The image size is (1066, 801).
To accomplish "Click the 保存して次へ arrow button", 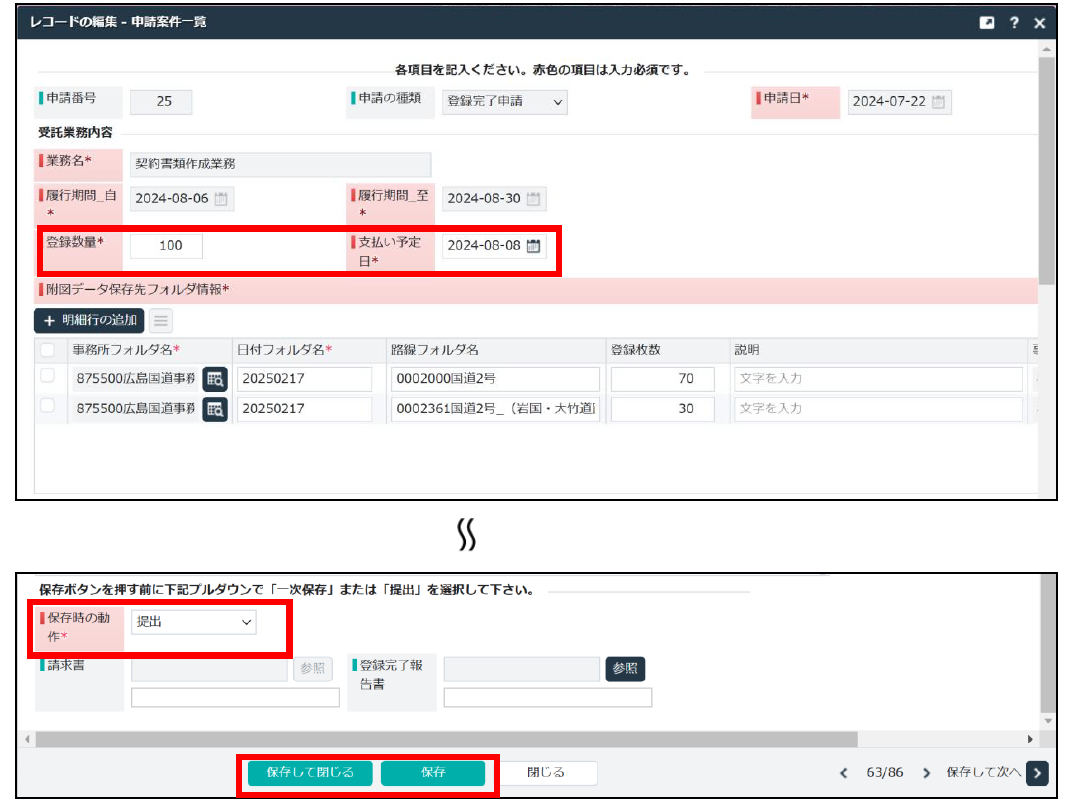I will [x=1038, y=773].
